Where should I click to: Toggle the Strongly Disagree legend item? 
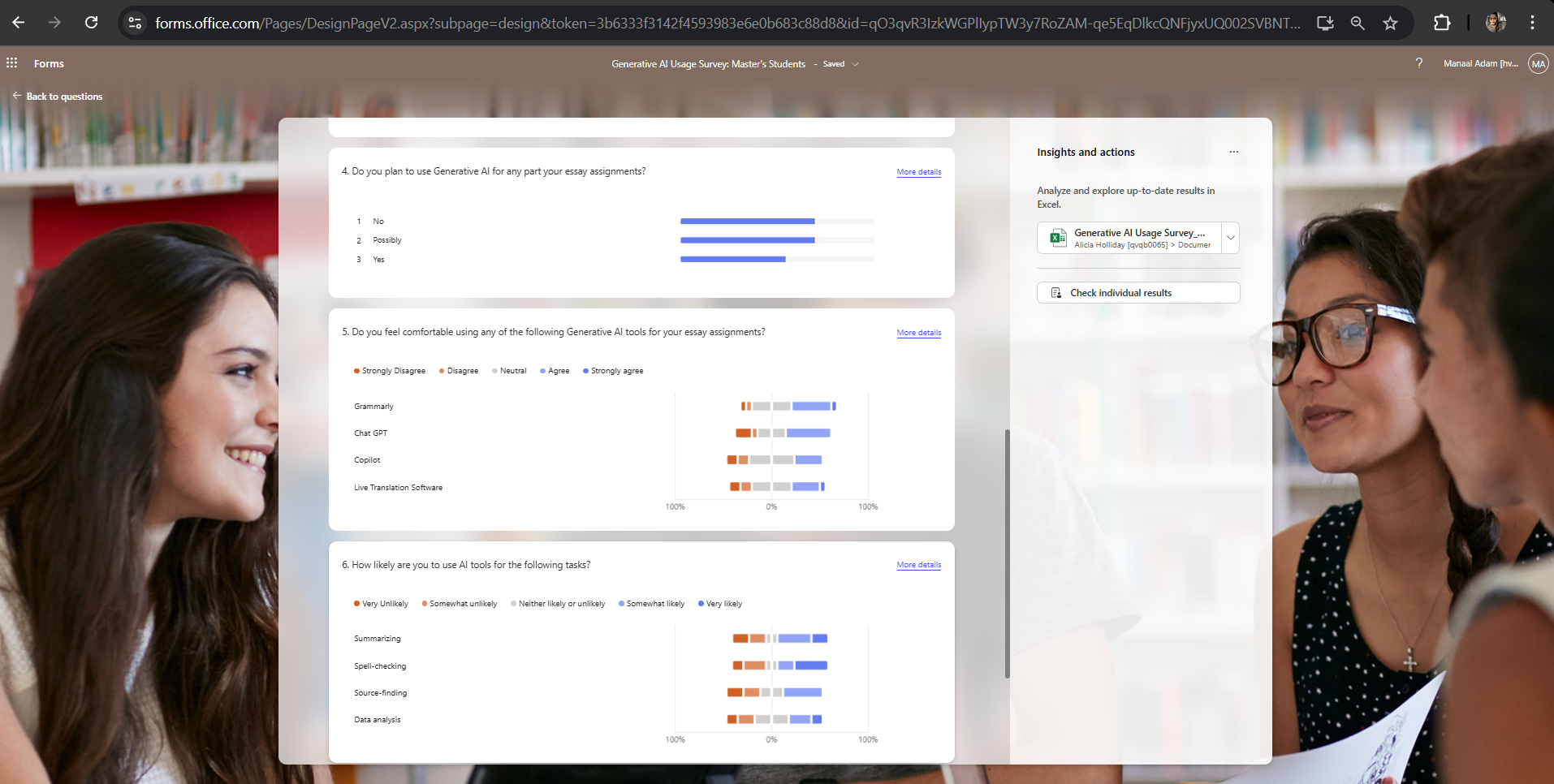pos(390,371)
